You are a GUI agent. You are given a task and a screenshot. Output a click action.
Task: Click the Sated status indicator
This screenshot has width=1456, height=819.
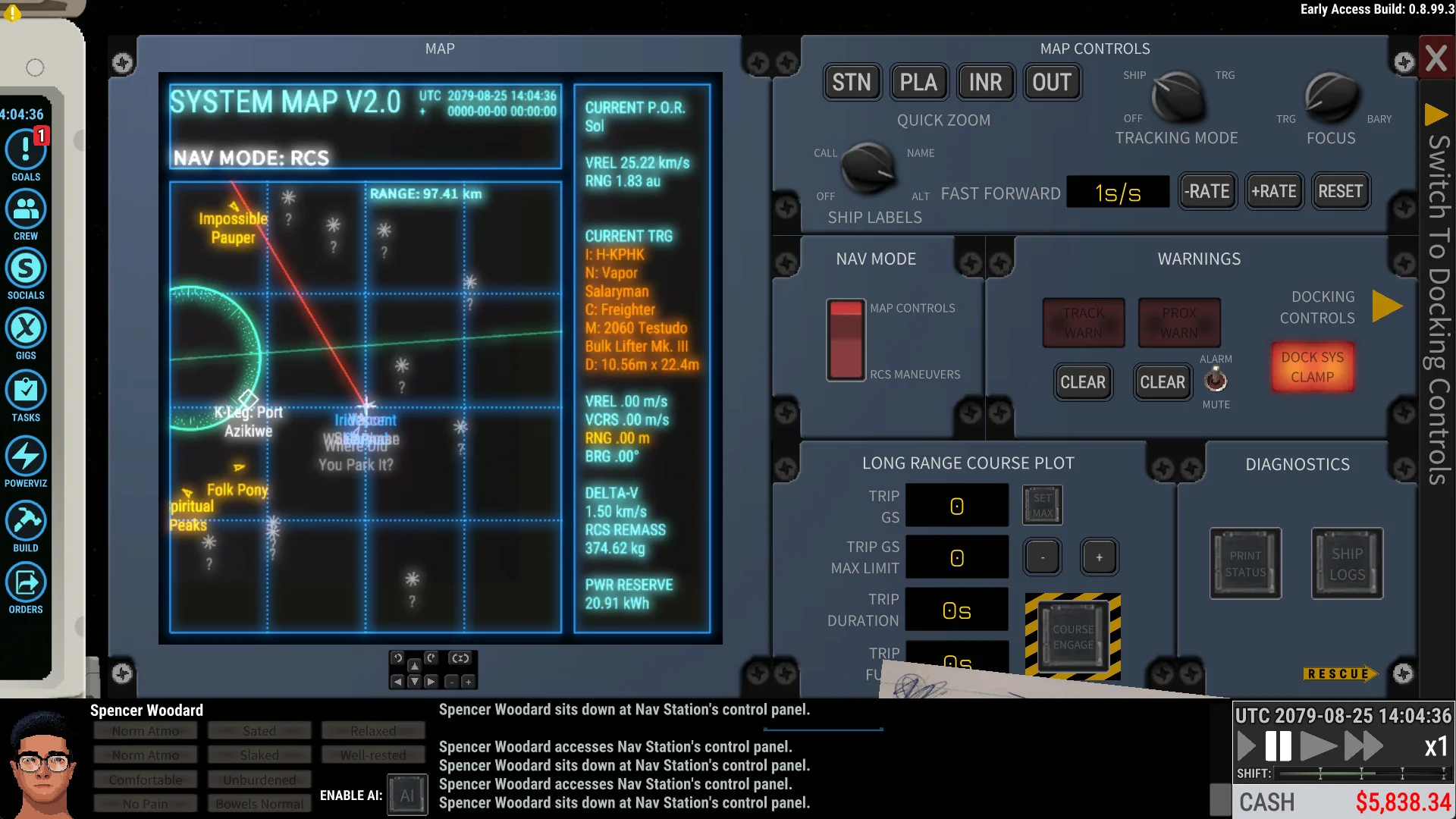click(x=259, y=731)
